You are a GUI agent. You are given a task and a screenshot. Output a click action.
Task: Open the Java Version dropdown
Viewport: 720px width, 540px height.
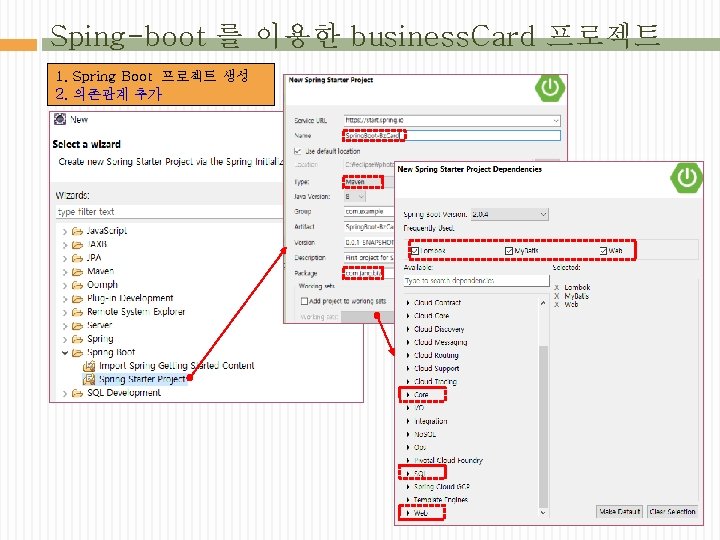tap(361, 197)
